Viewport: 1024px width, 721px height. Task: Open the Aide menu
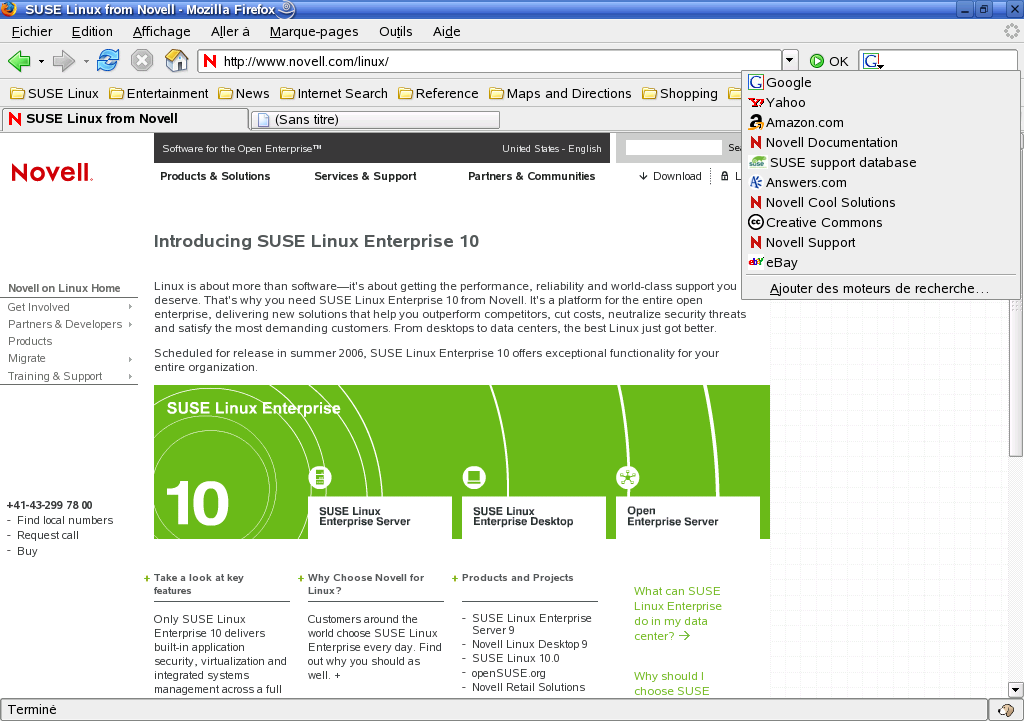click(447, 31)
